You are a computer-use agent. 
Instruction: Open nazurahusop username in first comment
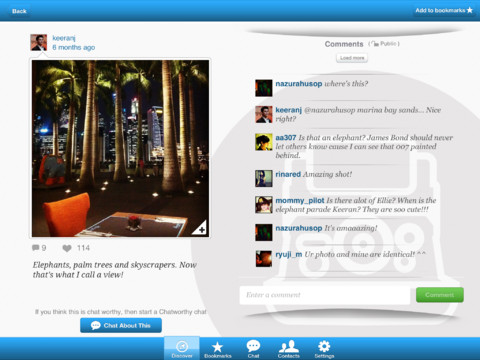coord(299,84)
